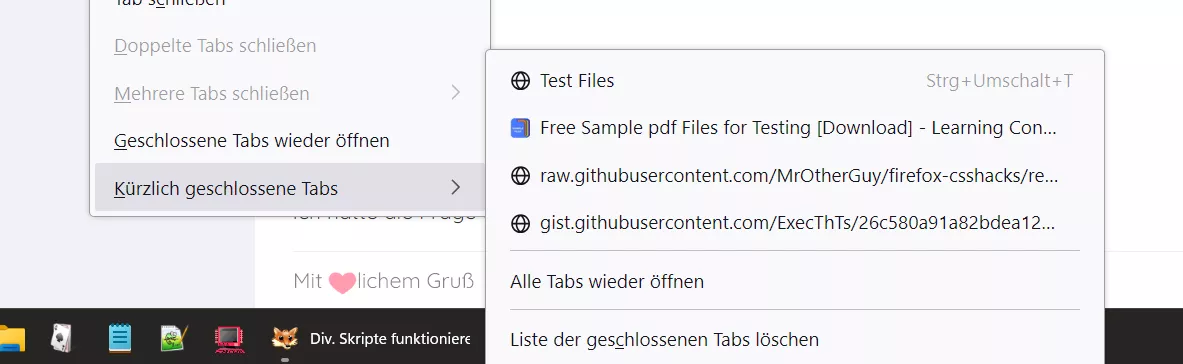Reopen the raw.githubusercontent.com MrOtherGuy tab
This screenshot has height=364, width=1183.
(x=795, y=176)
